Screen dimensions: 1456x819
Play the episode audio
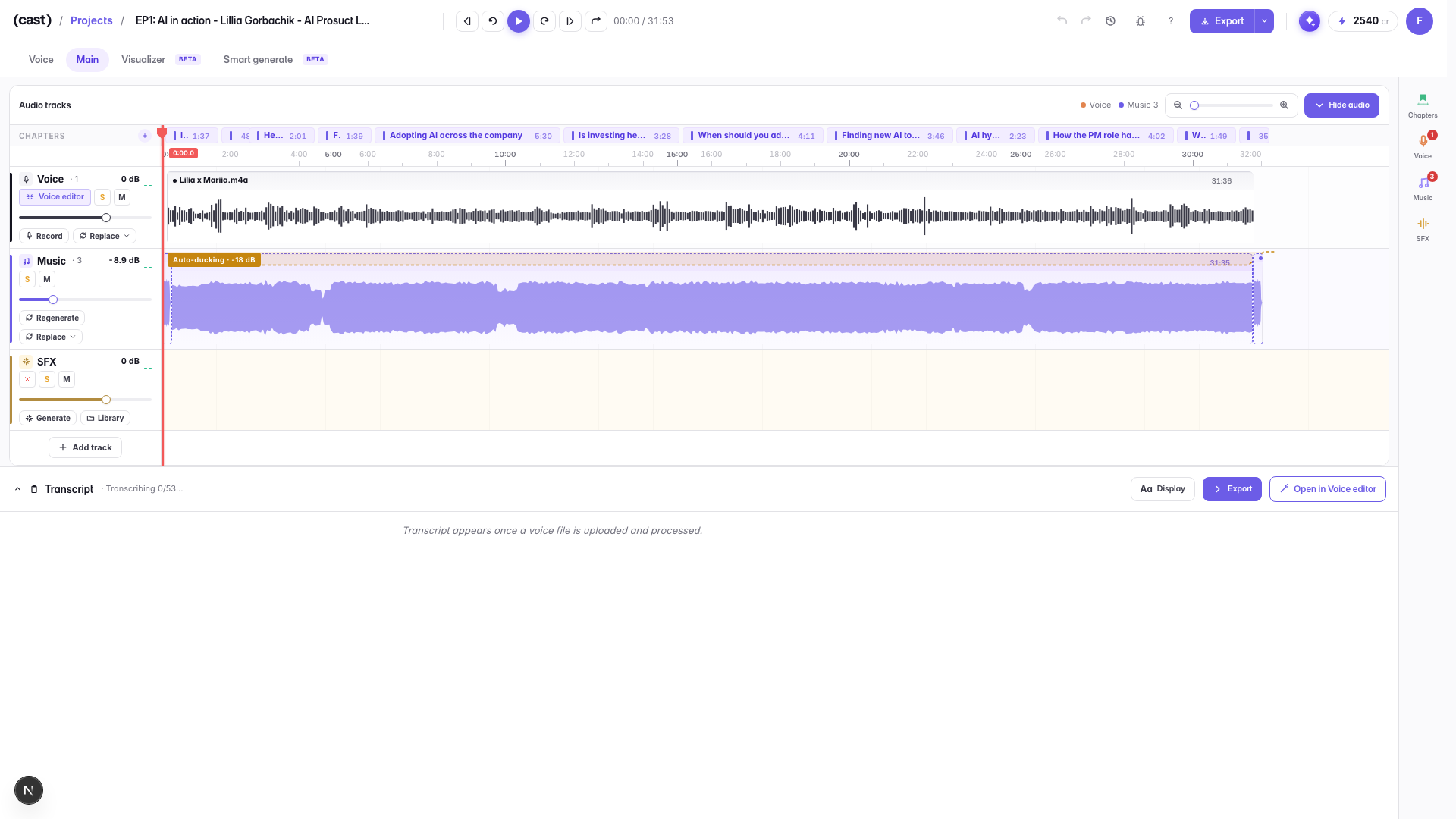point(519,21)
